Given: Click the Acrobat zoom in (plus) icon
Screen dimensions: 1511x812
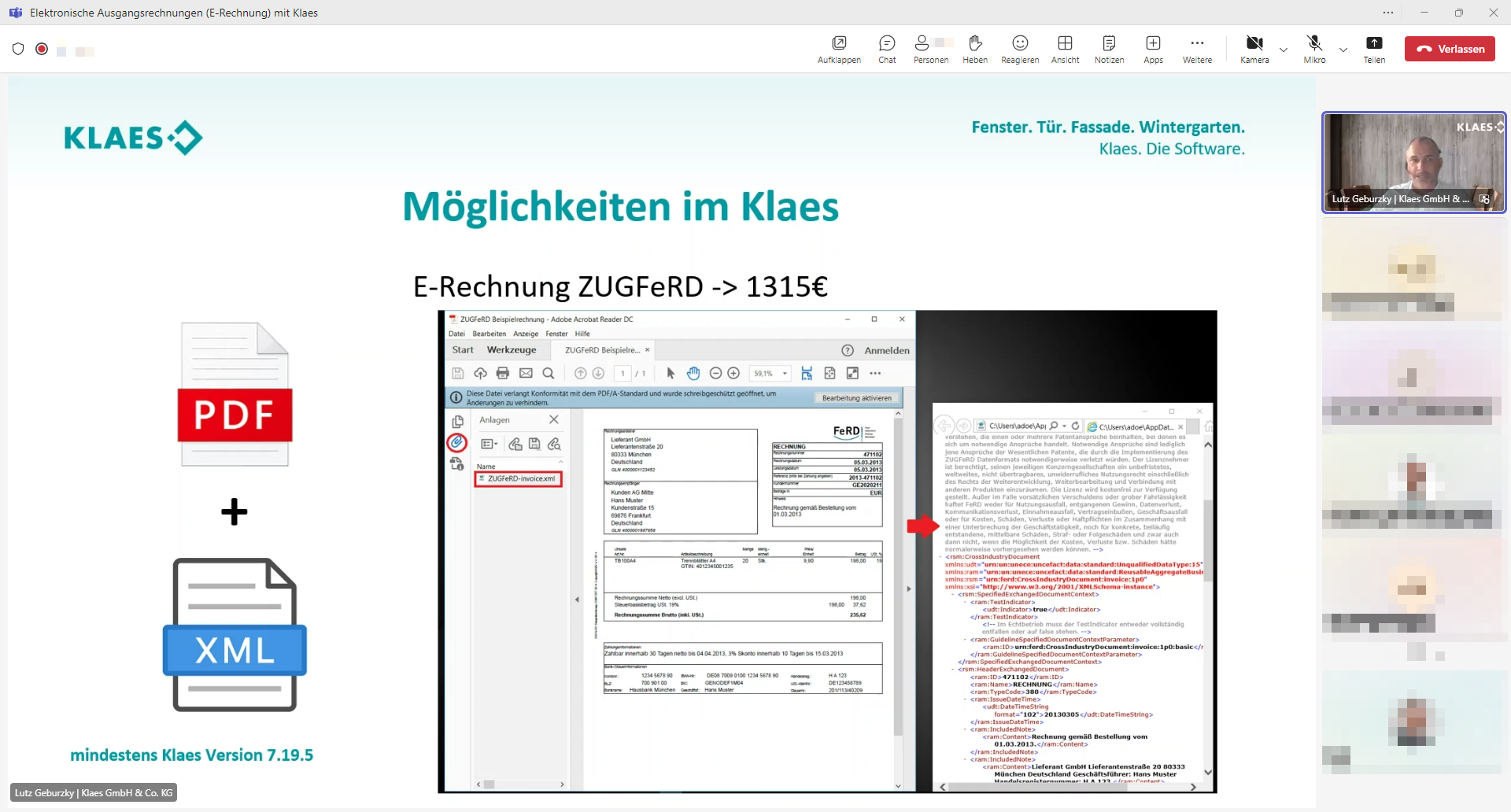Looking at the screenshot, I should (733, 373).
